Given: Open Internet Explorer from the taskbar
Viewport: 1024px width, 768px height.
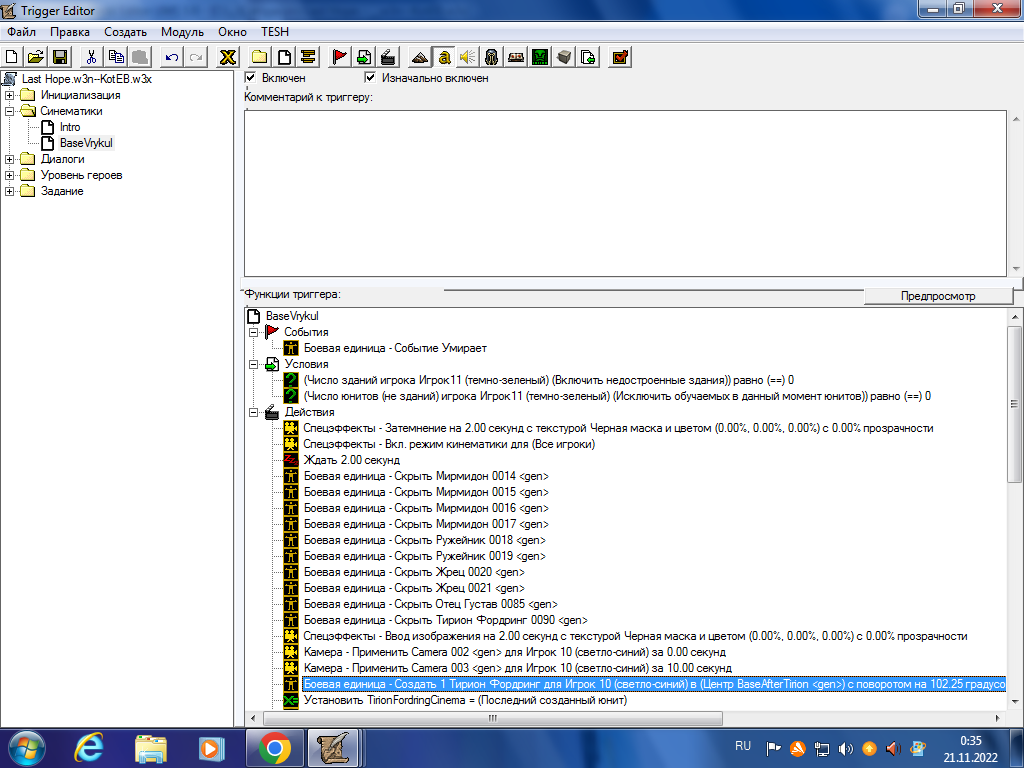Looking at the screenshot, I should coord(89,748).
